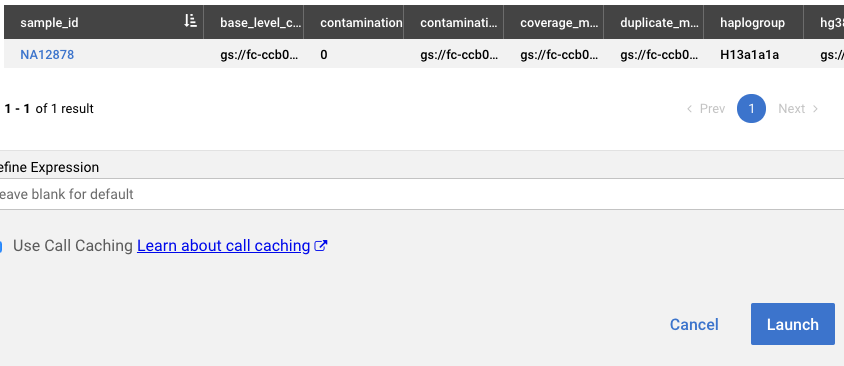
Task: Click the right chevron beside Next
Action: (815, 109)
